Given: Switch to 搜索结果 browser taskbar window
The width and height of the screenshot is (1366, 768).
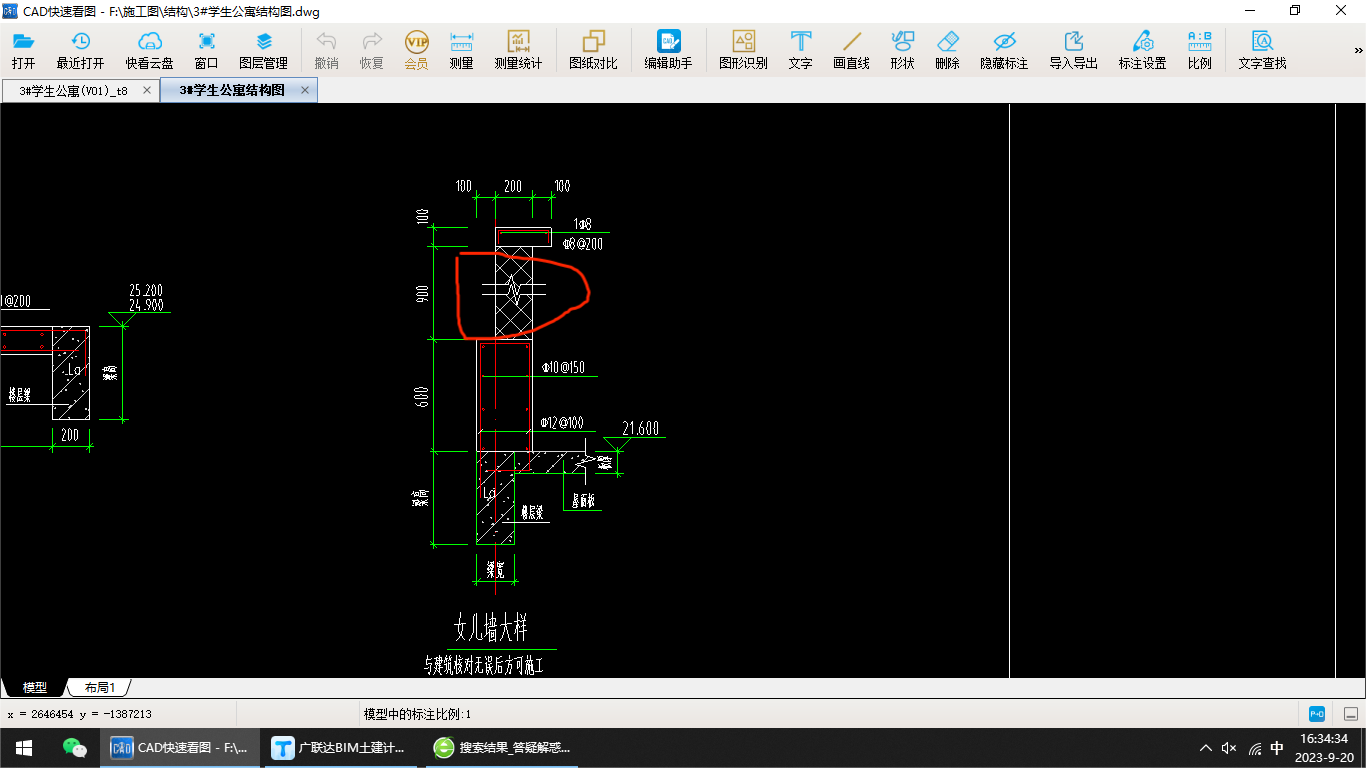Looking at the screenshot, I should 502,748.
